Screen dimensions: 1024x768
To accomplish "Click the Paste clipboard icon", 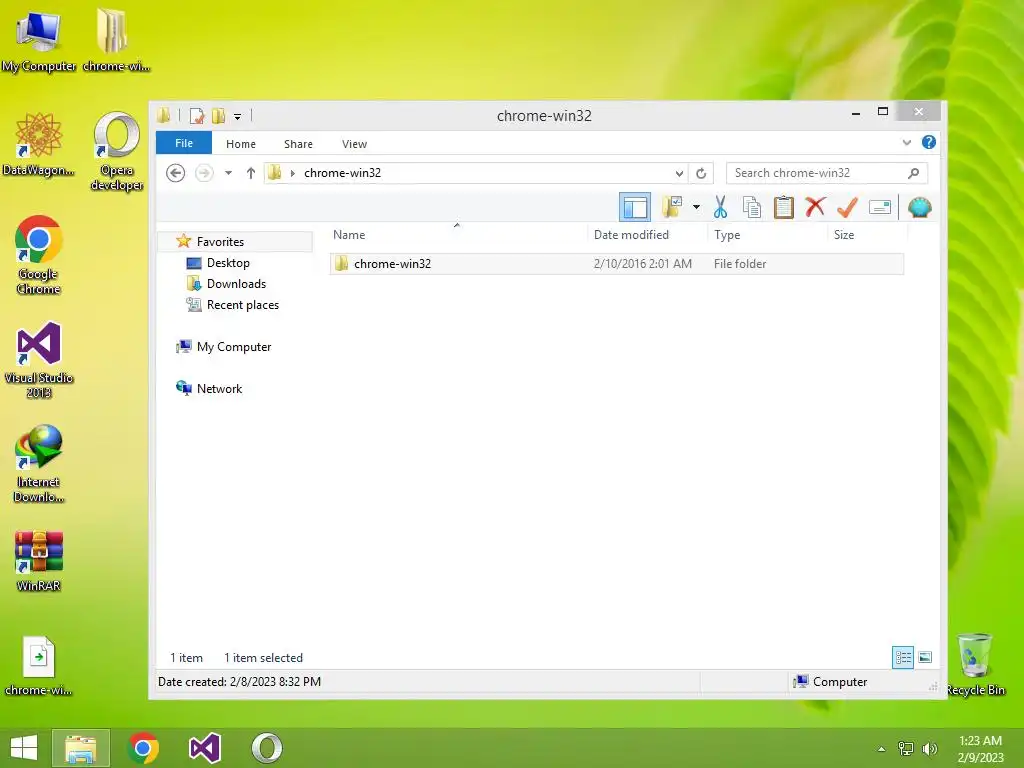I will point(783,208).
